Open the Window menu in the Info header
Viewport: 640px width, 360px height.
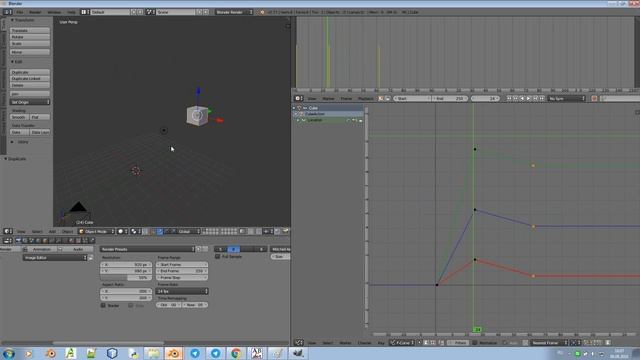pos(54,12)
